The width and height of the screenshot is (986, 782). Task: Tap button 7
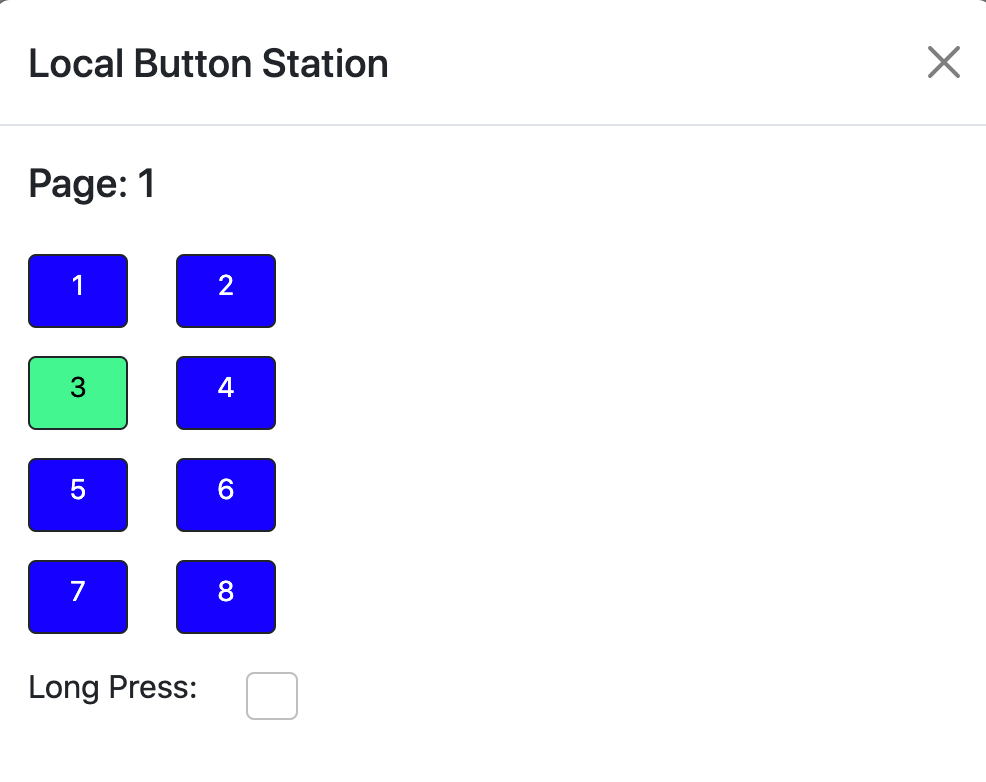coord(78,597)
